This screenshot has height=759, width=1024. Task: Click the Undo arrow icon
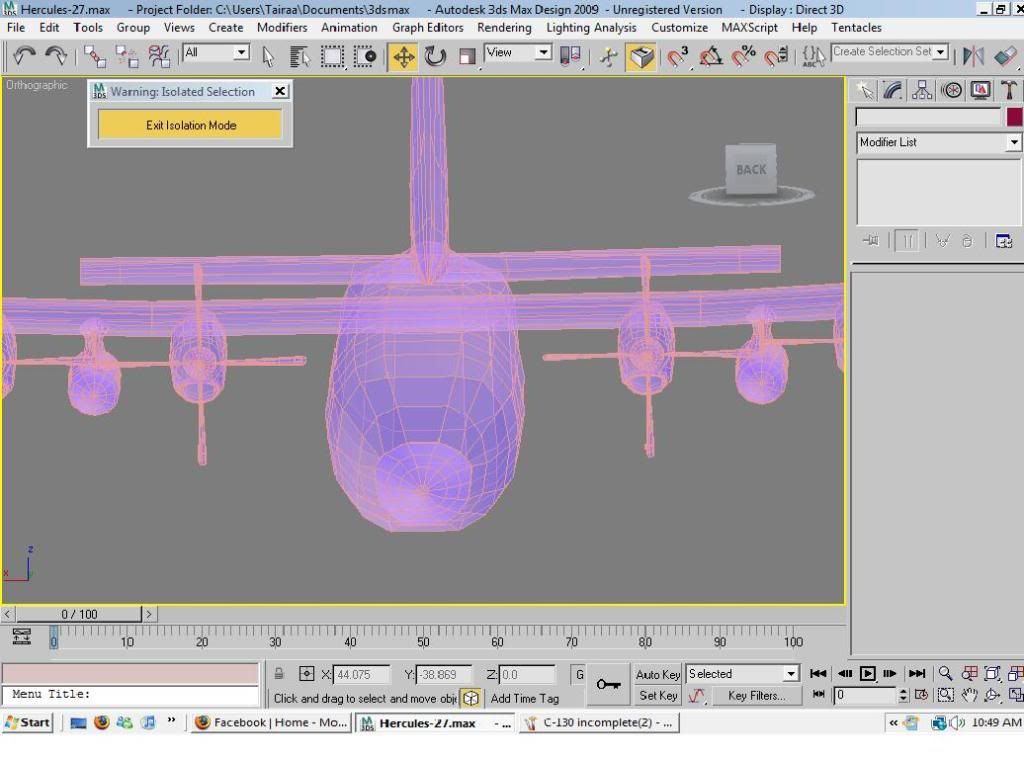pyautogui.click(x=24, y=56)
